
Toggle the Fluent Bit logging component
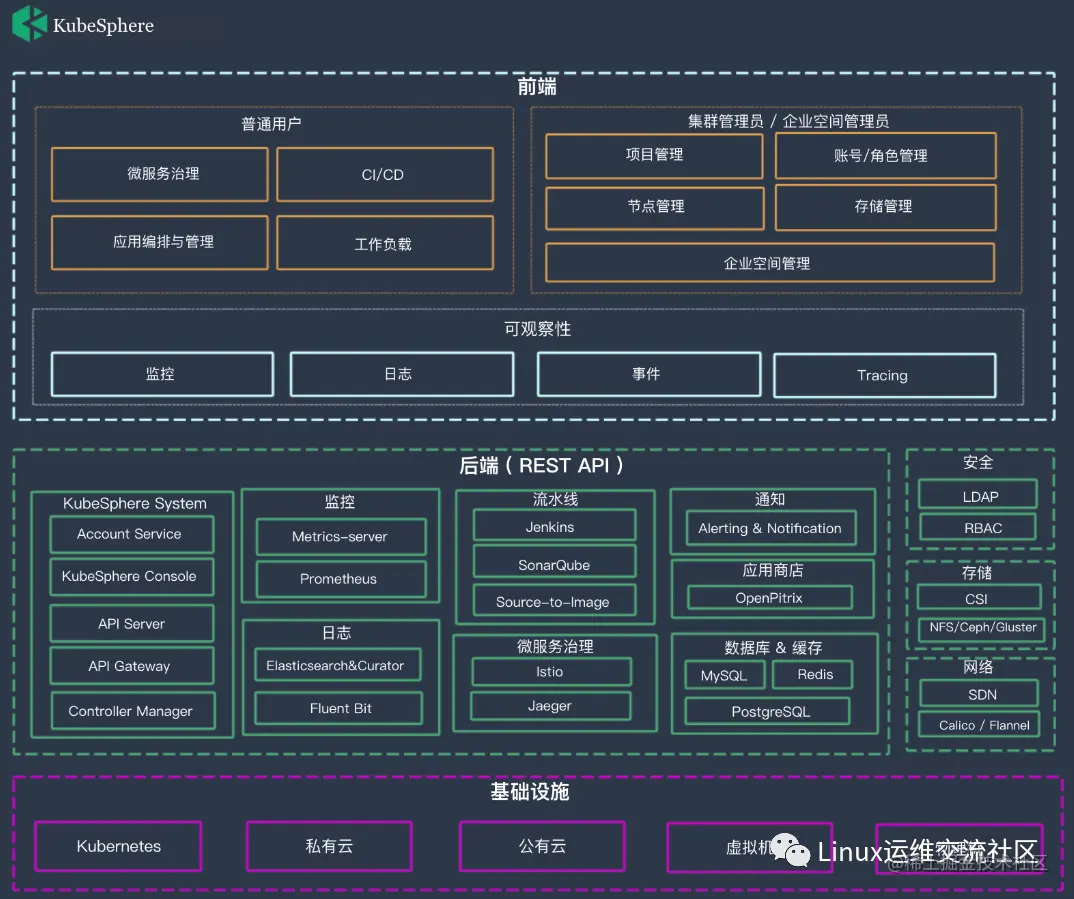coord(337,706)
